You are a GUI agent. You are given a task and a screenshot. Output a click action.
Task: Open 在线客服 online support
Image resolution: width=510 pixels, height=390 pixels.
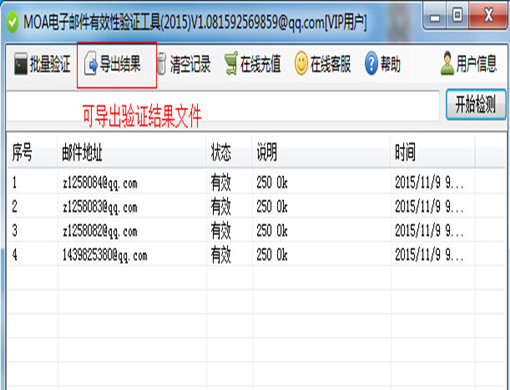click(x=323, y=63)
